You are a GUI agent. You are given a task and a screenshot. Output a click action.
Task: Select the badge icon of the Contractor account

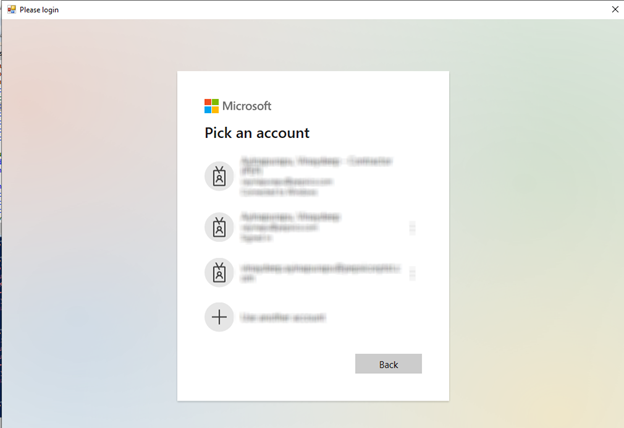[x=219, y=176]
